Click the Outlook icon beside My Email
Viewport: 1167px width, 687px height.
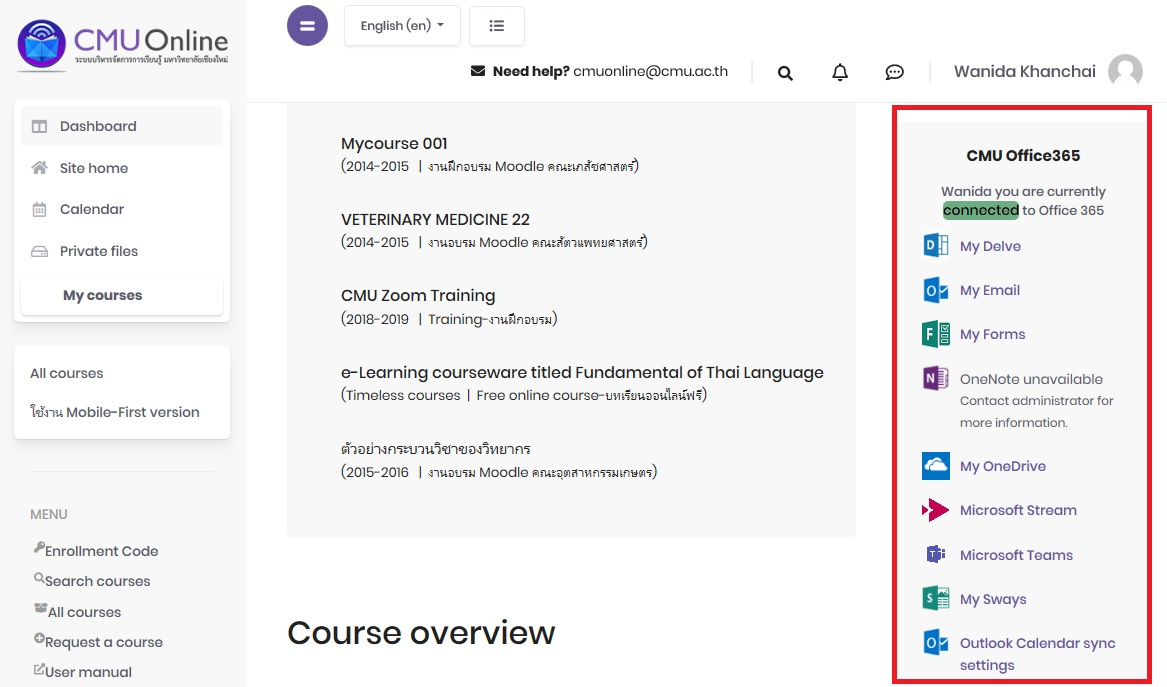point(936,290)
